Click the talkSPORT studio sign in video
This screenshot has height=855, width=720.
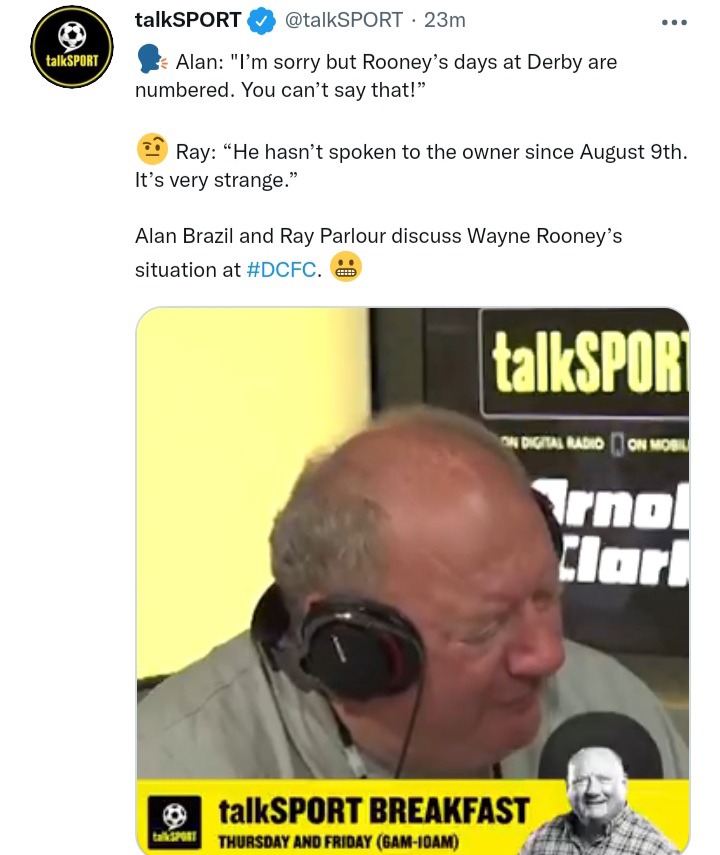pyautogui.click(x=584, y=362)
